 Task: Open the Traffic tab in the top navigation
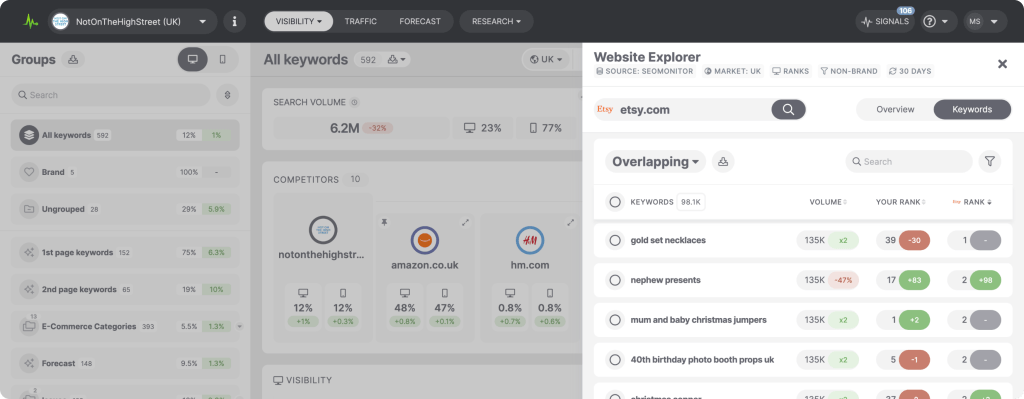click(360, 22)
